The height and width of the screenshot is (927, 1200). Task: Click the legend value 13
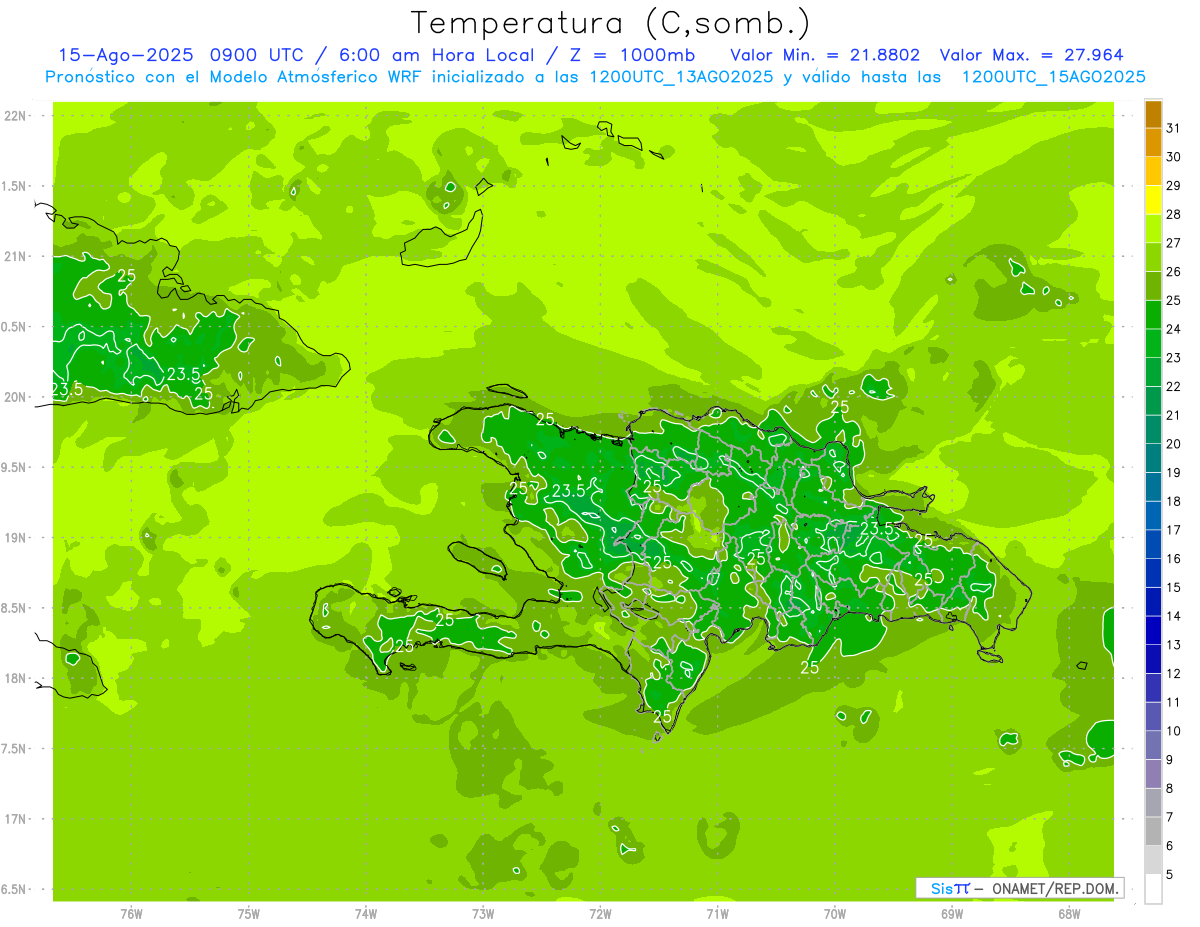(x=1174, y=645)
